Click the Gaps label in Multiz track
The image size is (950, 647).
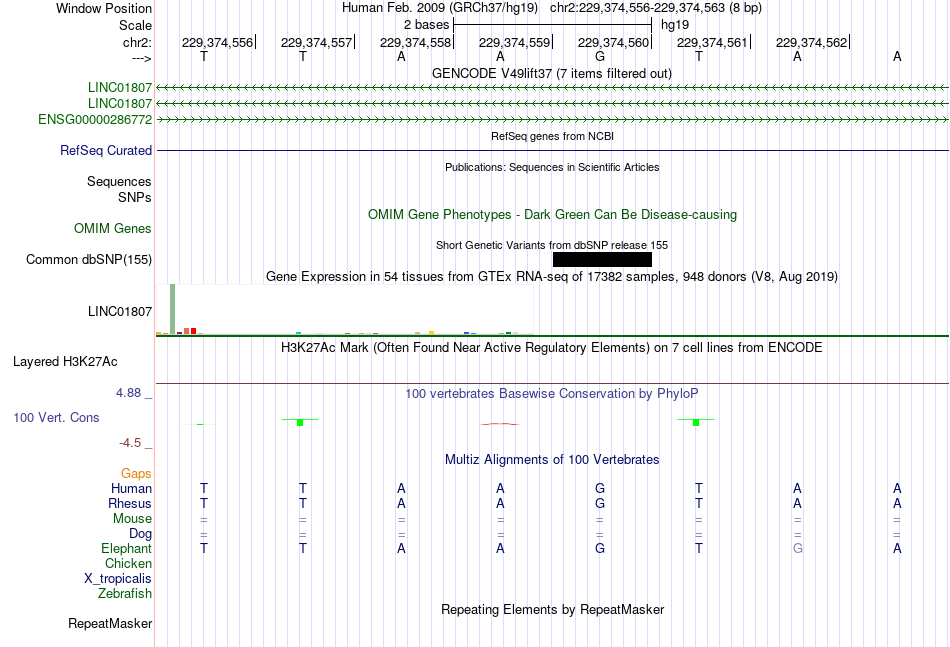coord(136,473)
